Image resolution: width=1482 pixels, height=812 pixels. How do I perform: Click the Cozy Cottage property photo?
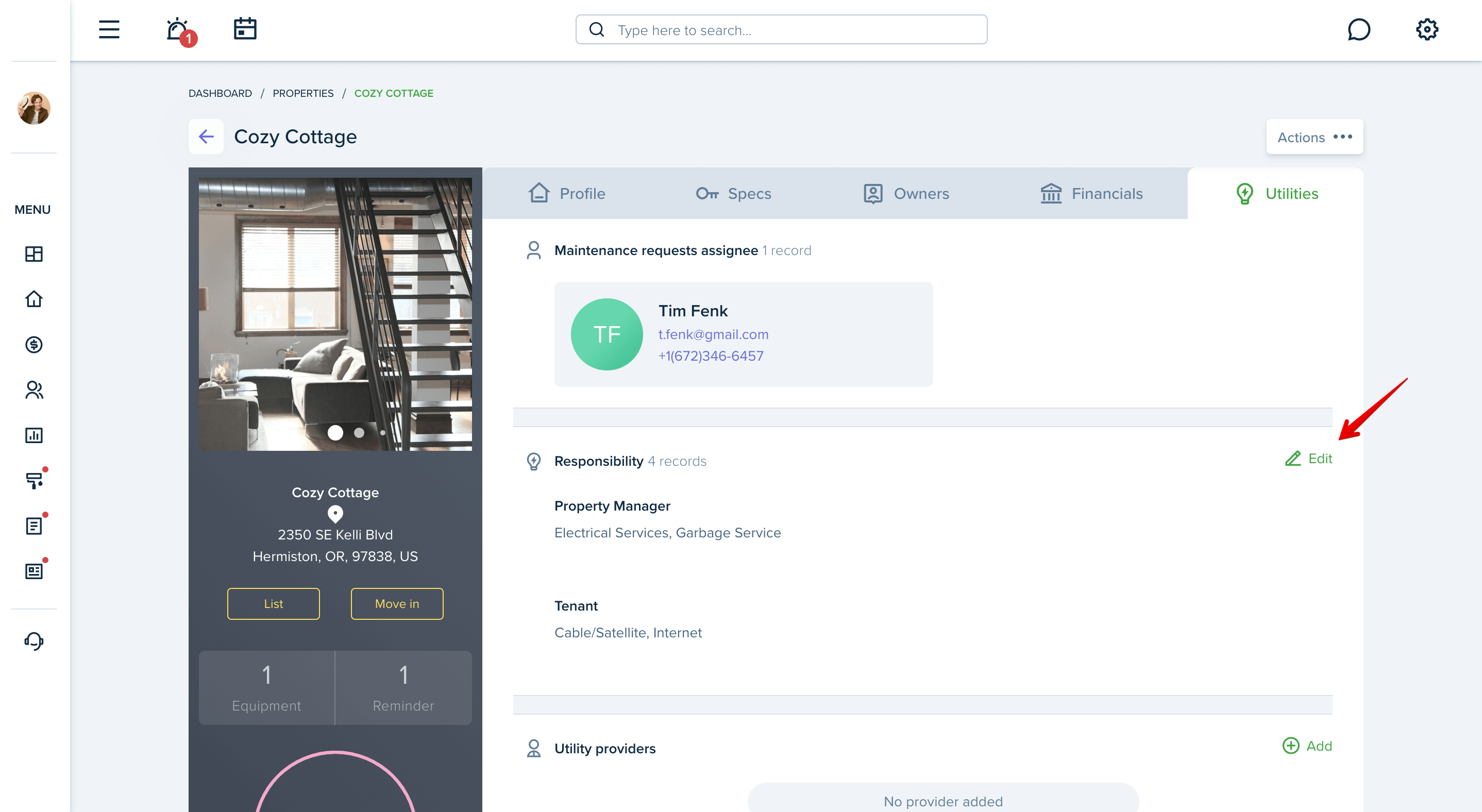click(x=335, y=314)
